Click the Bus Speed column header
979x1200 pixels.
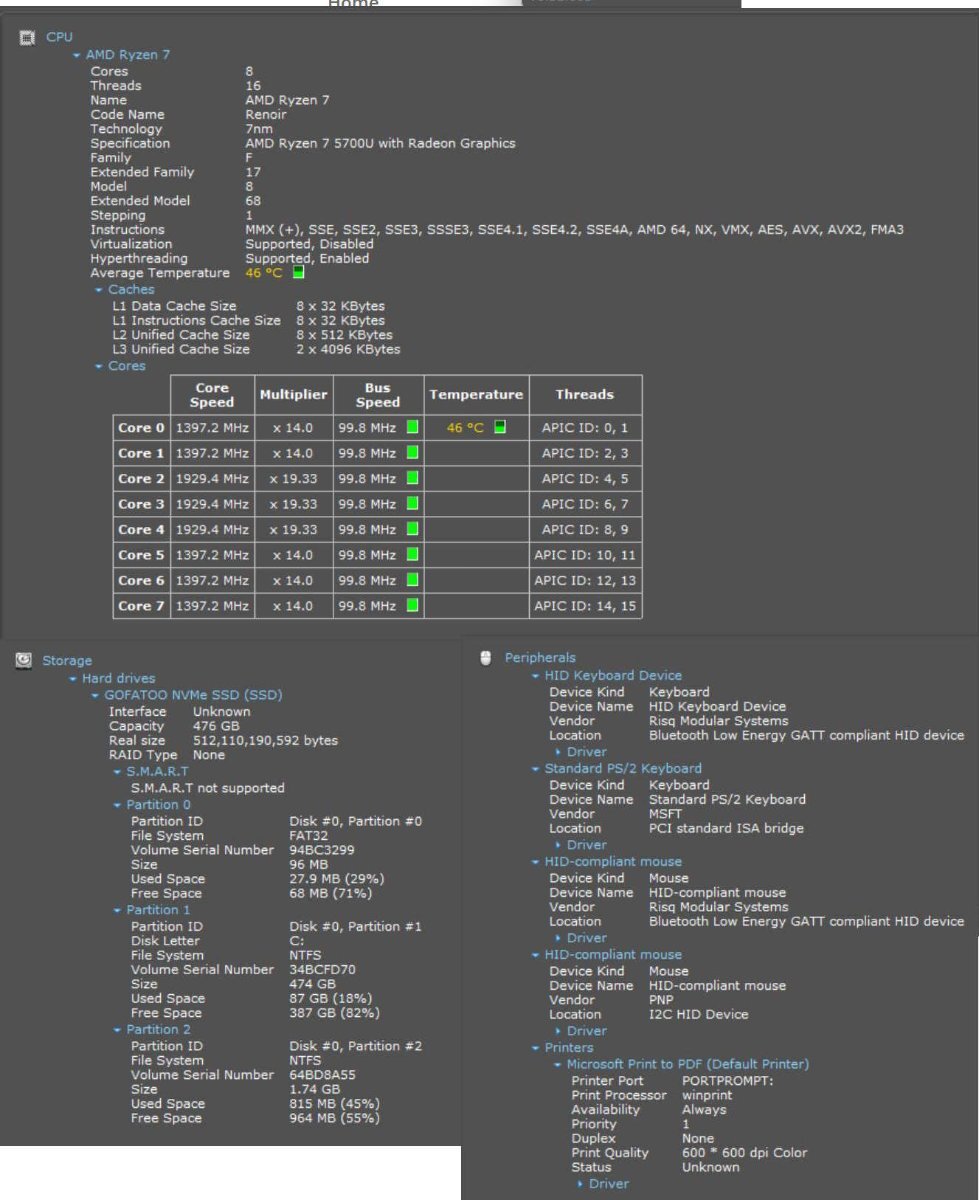click(378, 395)
